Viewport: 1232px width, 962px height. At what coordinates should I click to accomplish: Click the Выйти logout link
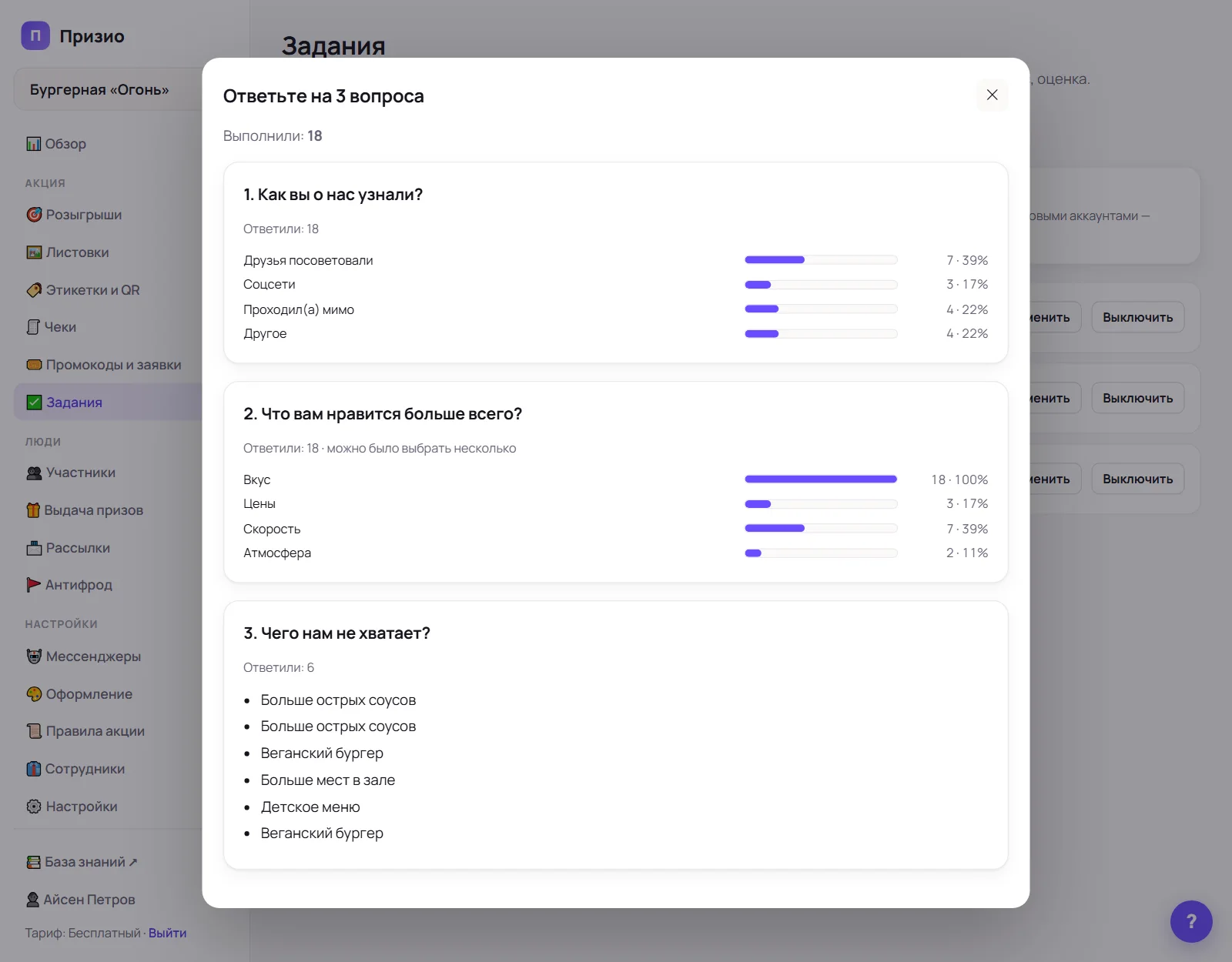coord(168,933)
